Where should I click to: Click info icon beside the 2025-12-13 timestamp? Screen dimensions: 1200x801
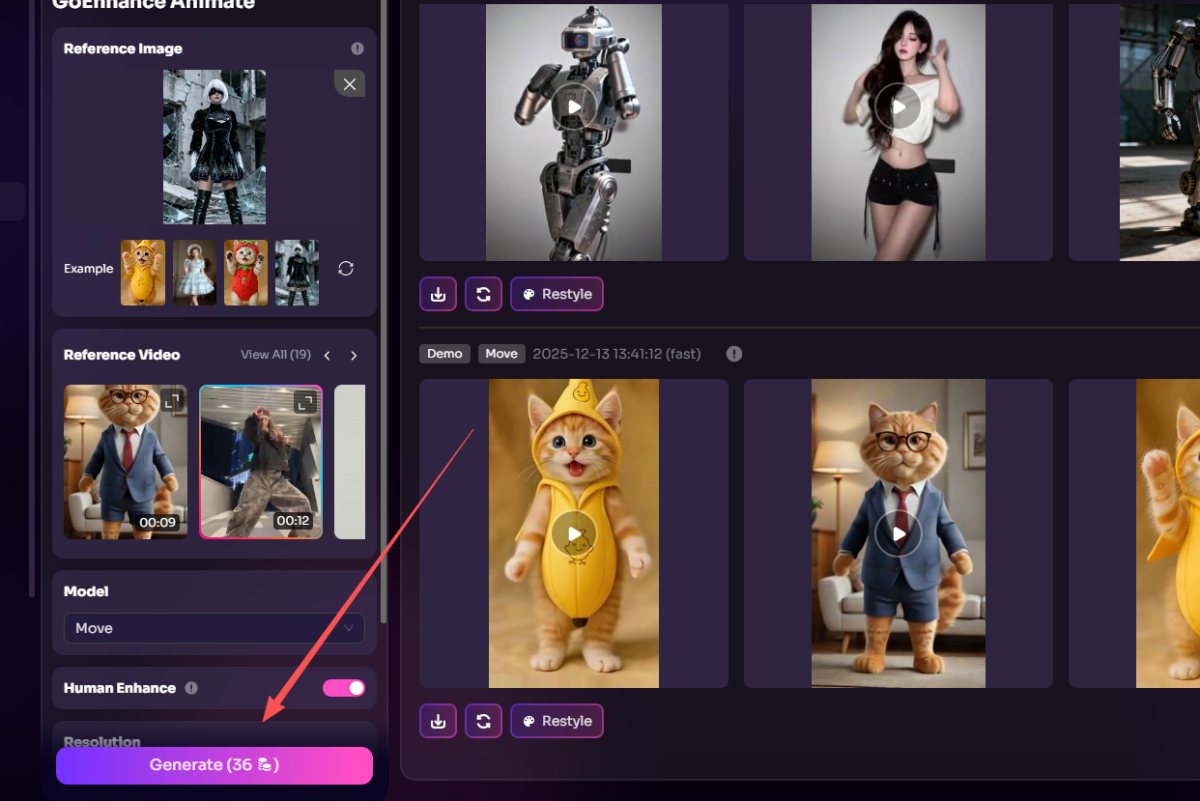point(734,354)
